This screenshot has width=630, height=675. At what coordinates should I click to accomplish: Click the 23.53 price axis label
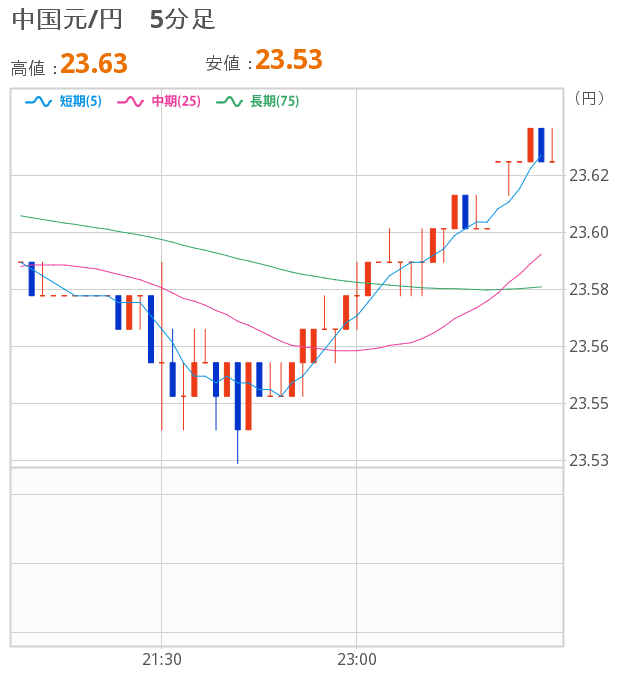coord(589,461)
